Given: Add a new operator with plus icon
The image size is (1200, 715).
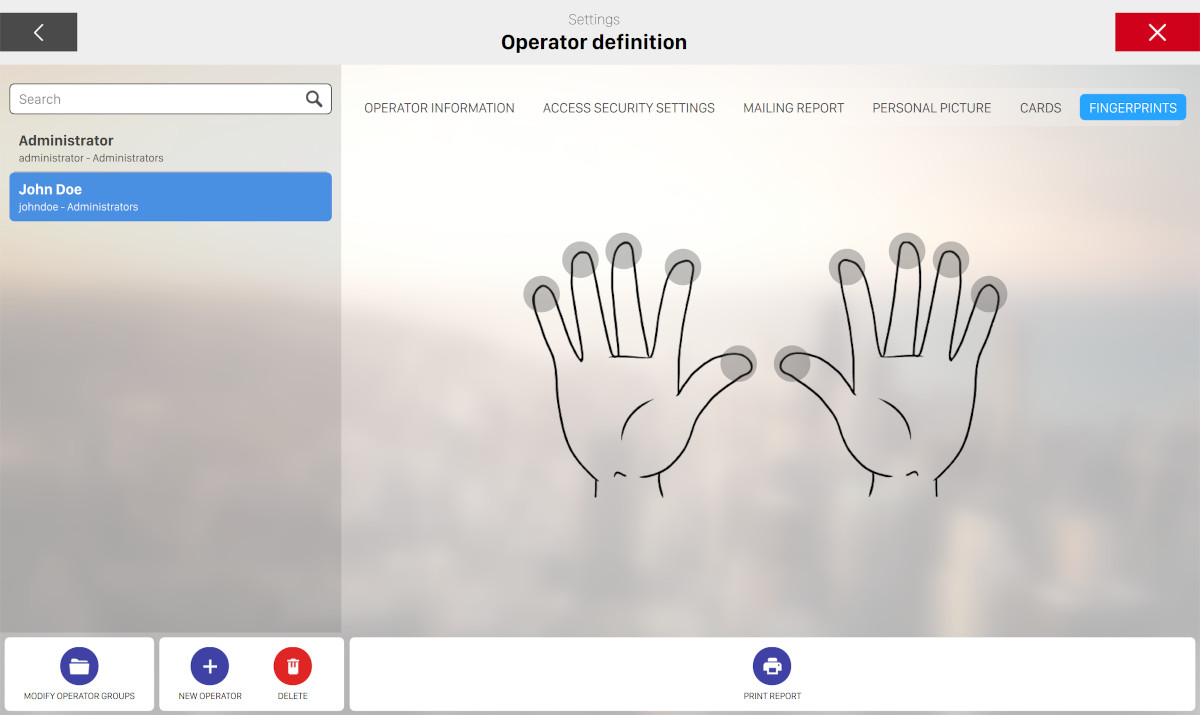Looking at the screenshot, I should (210, 666).
